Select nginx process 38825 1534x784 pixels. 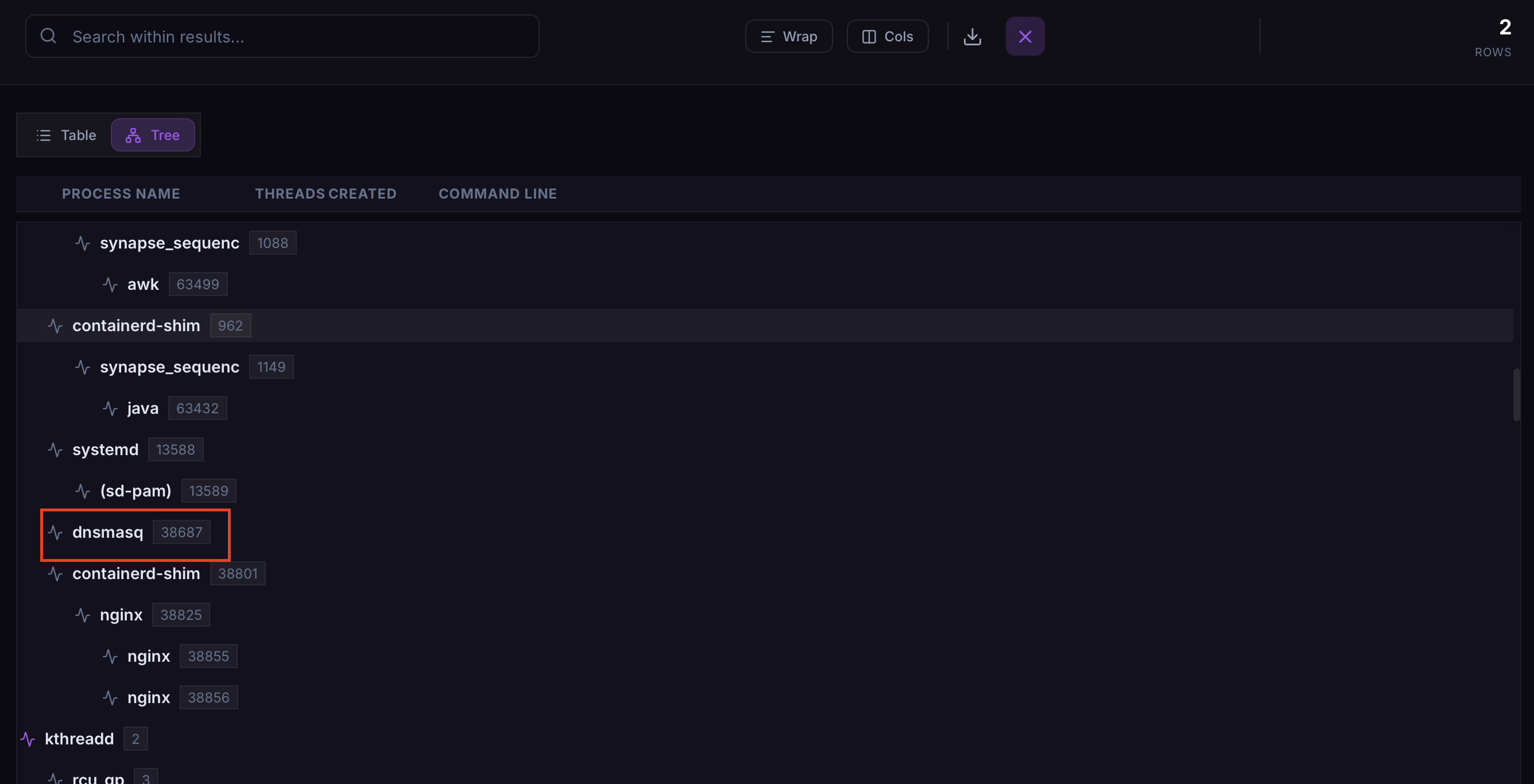122,615
